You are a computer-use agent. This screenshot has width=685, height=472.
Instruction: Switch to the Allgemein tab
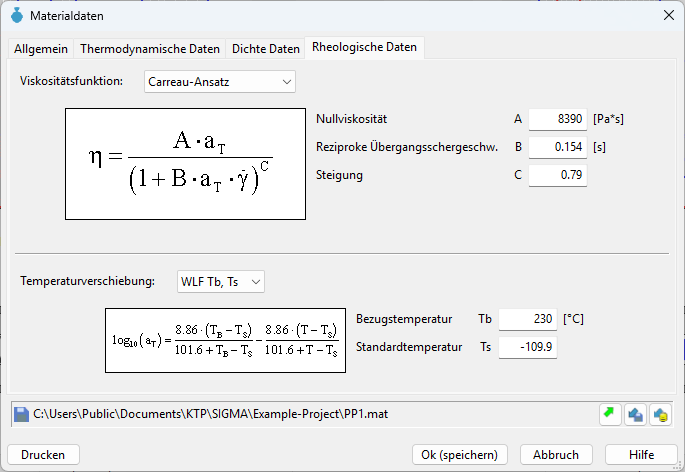tap(41, 49)
